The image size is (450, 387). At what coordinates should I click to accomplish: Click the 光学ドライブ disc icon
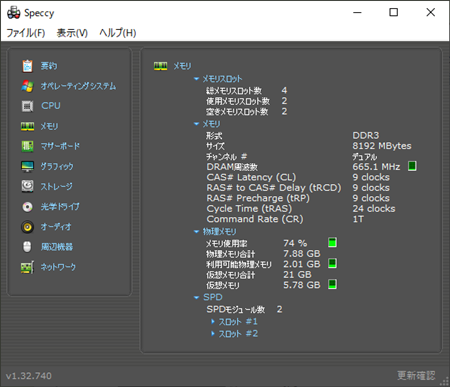[x=27, y=207]
